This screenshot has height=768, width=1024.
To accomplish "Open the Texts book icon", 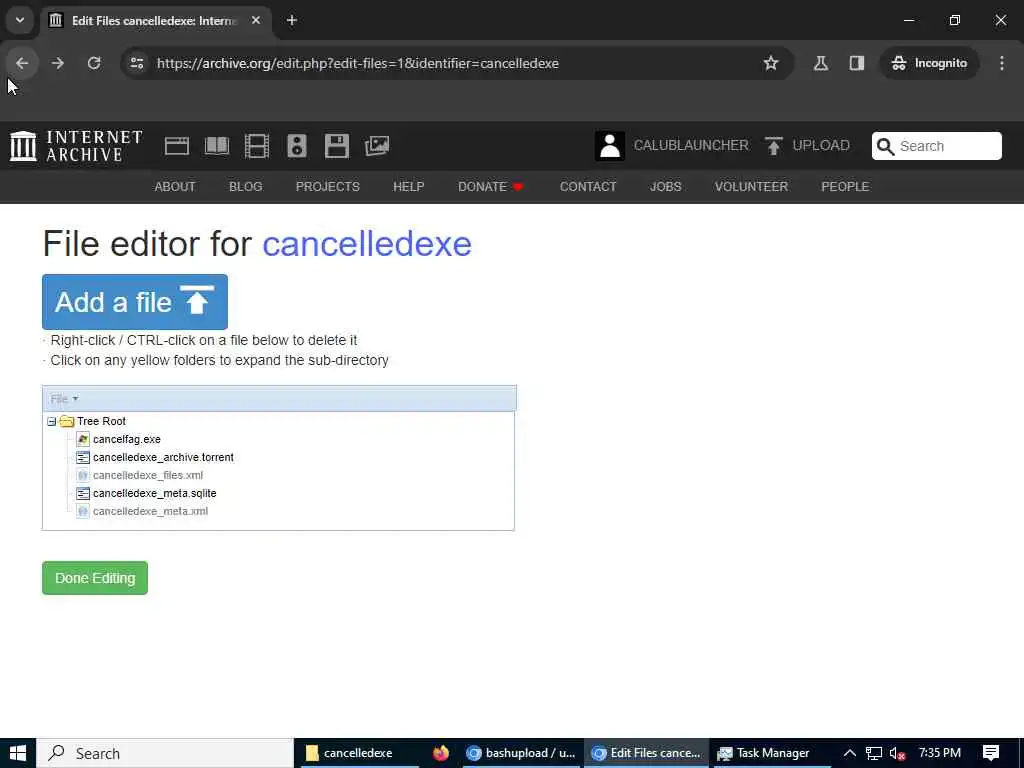I will [217, 146].
